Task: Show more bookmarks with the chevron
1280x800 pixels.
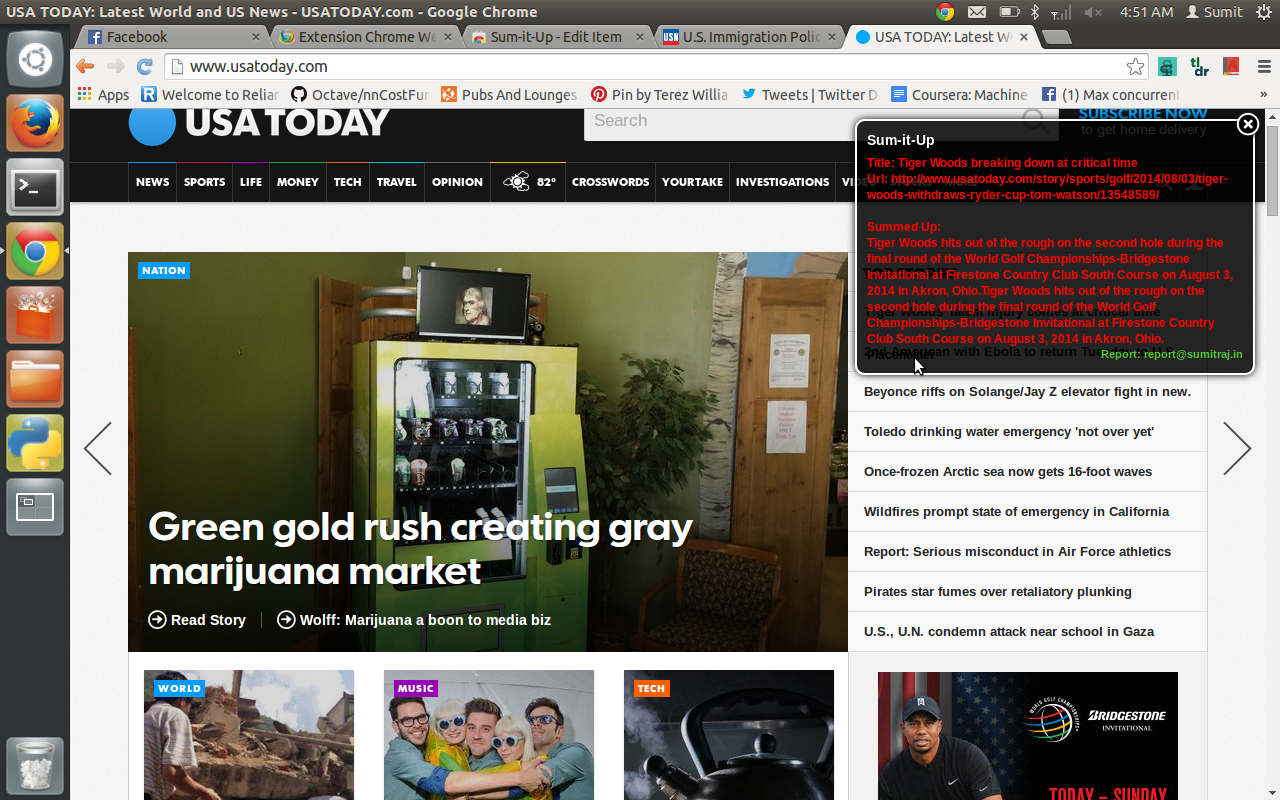Action: (1264, 95)
